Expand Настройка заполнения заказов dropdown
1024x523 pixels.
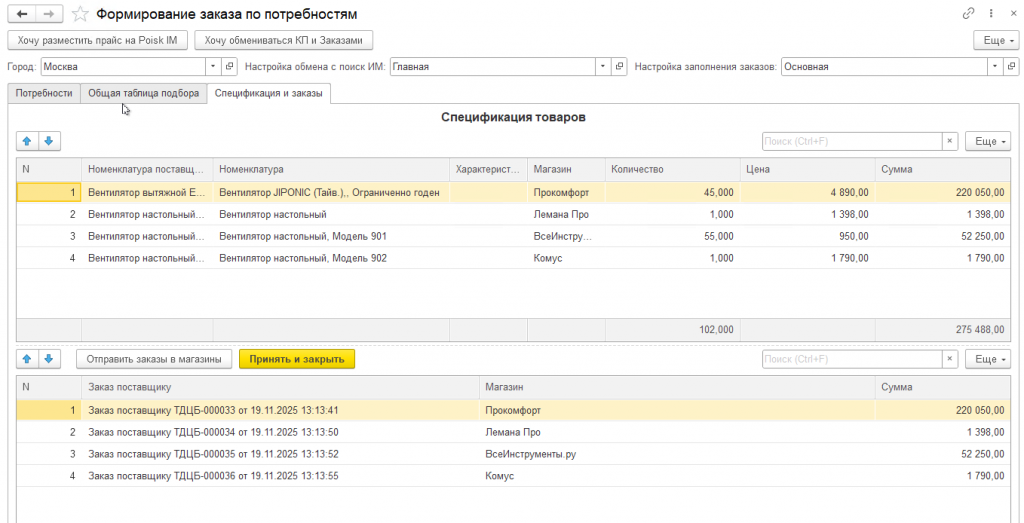point(995,67)
